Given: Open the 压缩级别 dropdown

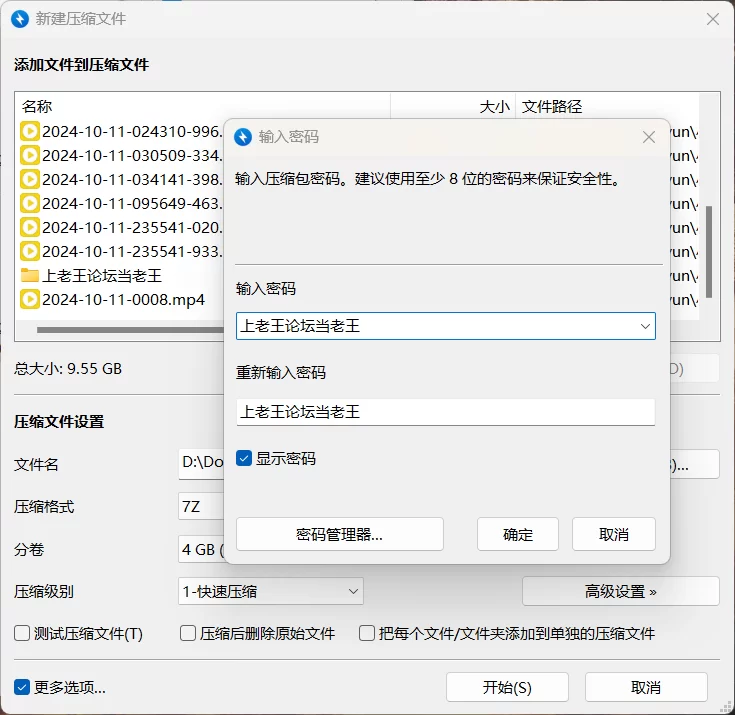Looking at the screenshot, I should pyautogui.click(x=270, y=591).
